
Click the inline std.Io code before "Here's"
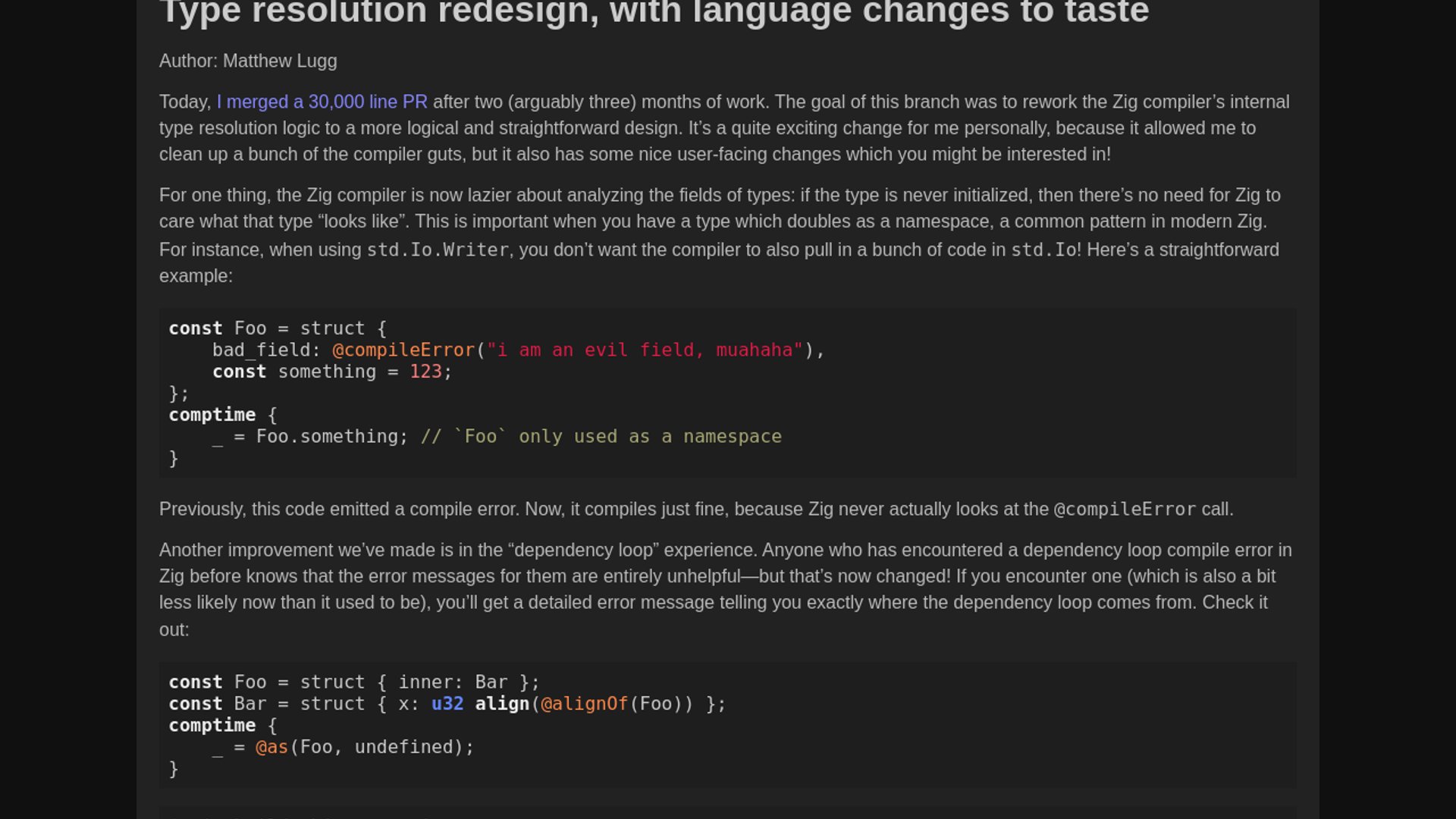(x=1043, y=249)
